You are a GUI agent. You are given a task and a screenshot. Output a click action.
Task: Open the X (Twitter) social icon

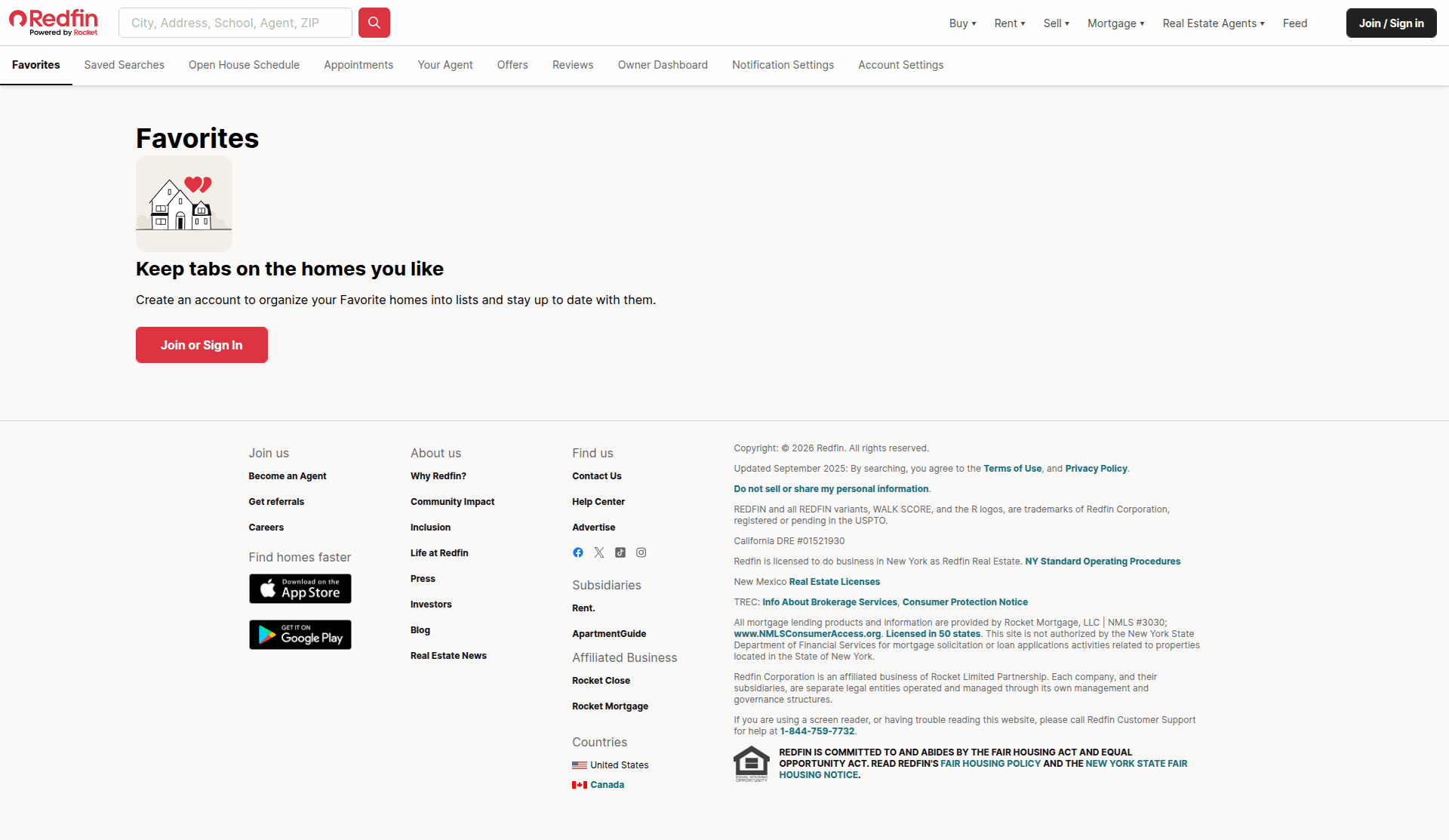click(x=599, y=552)
